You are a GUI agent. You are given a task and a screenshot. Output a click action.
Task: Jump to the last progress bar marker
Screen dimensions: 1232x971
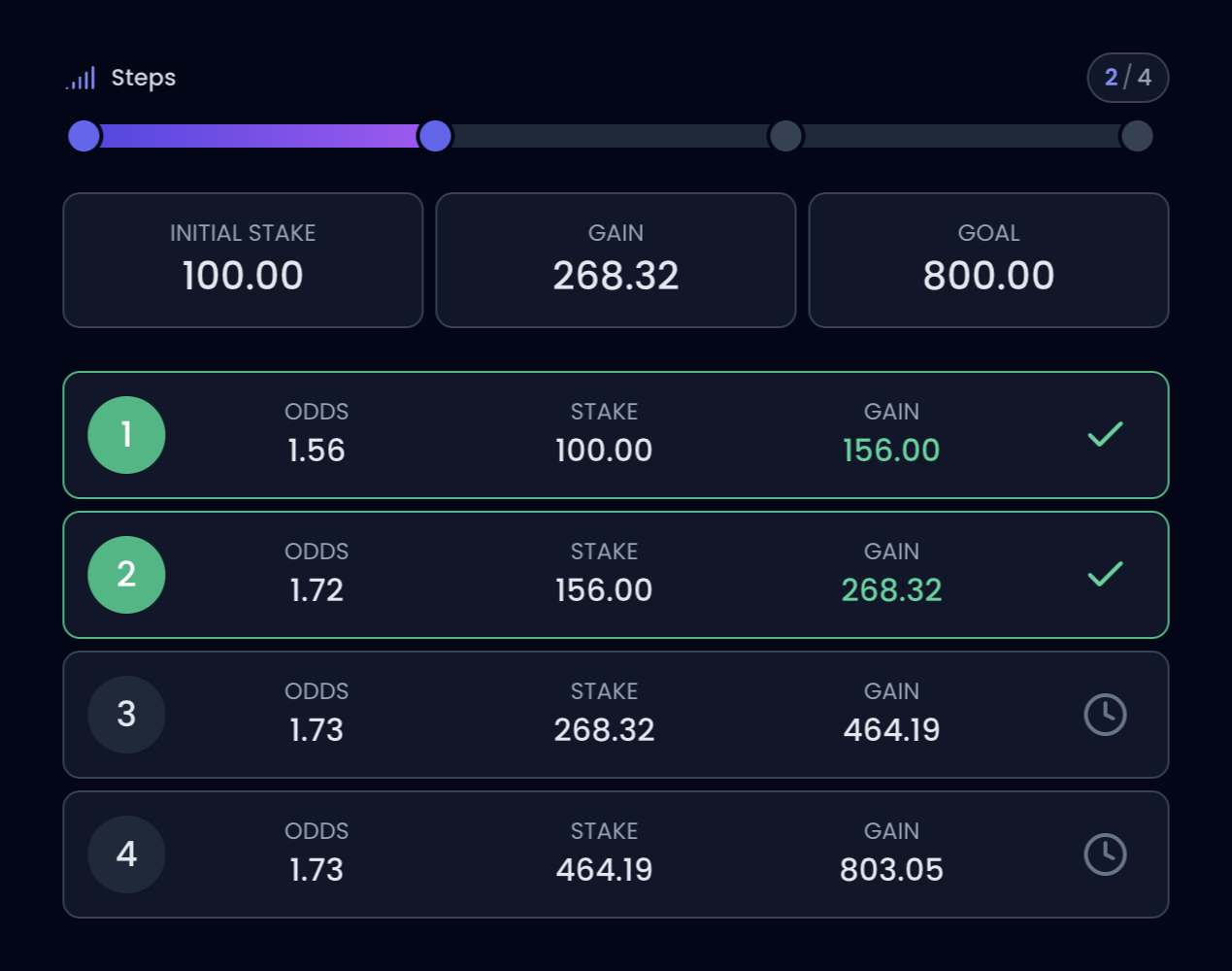point(1136,136)
